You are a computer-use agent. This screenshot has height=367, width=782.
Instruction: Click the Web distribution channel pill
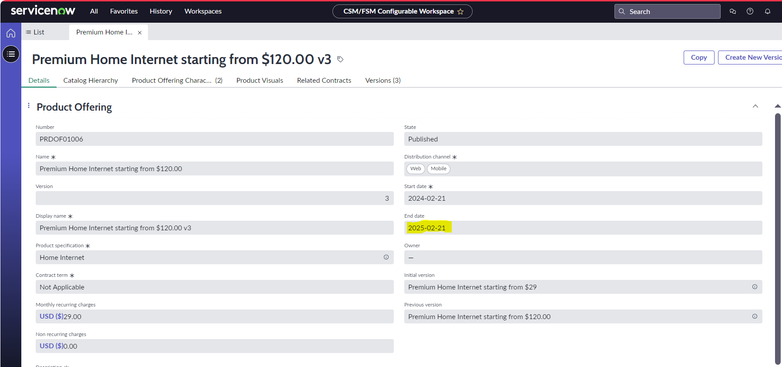coord(415,169)
